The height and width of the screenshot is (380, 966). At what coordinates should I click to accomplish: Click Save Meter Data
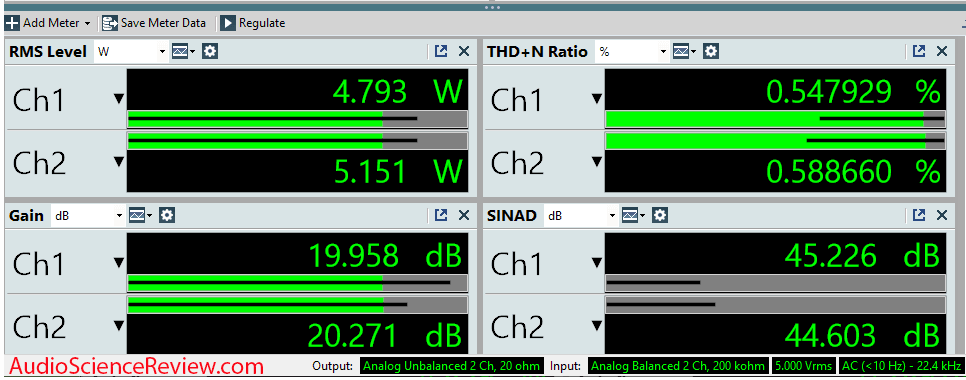(x=154, y=23)
